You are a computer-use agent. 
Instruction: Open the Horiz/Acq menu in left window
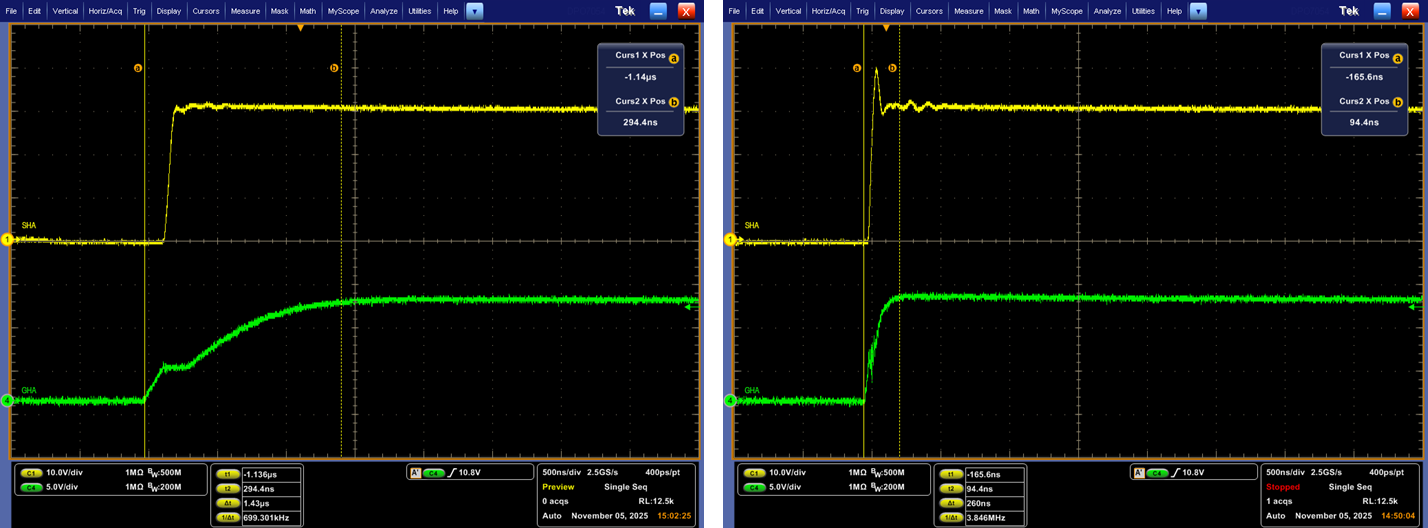(x=103, y=11)
